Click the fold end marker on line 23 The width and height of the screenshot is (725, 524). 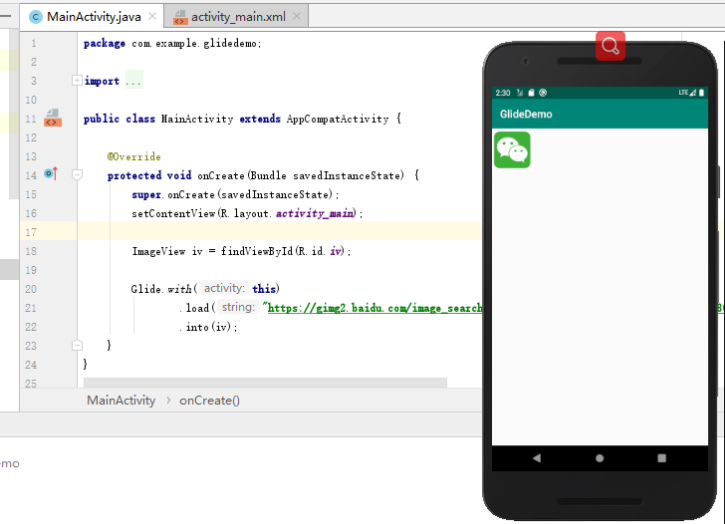click(x=77, y=345)
